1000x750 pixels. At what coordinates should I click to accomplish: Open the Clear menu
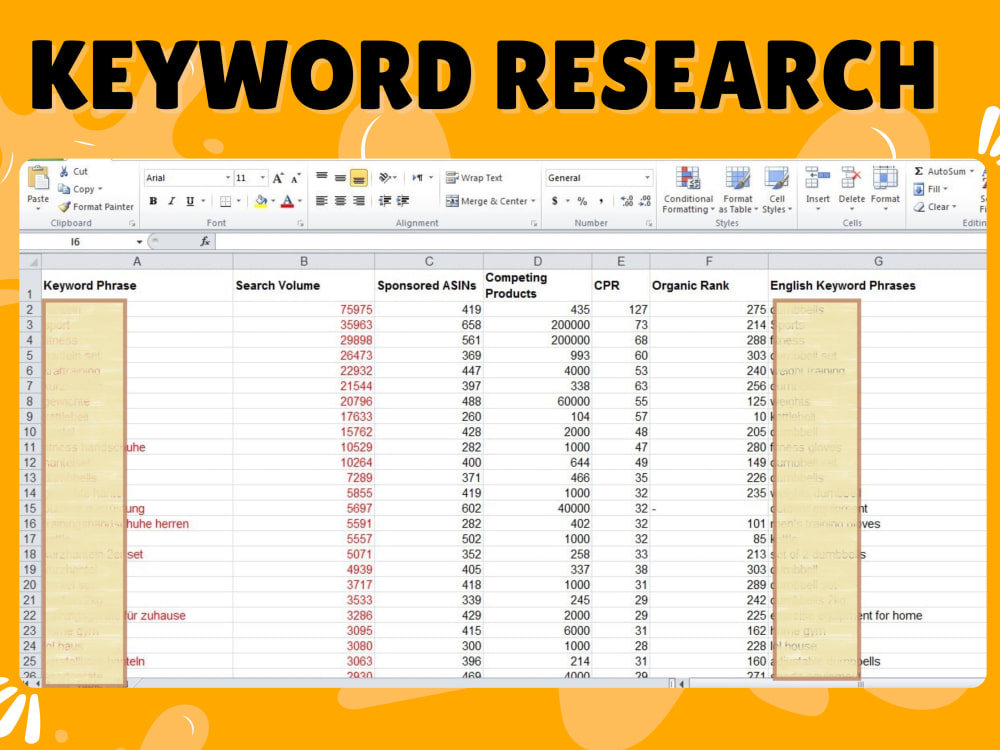[x=935, y=207]
